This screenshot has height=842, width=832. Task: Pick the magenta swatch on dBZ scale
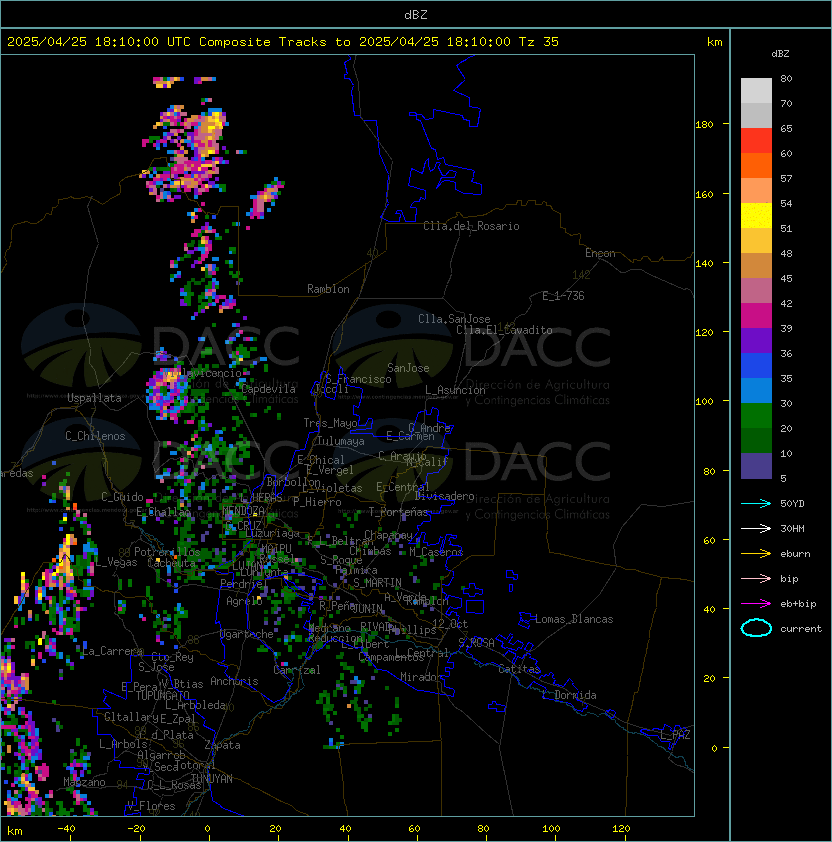tap(756, 315)
